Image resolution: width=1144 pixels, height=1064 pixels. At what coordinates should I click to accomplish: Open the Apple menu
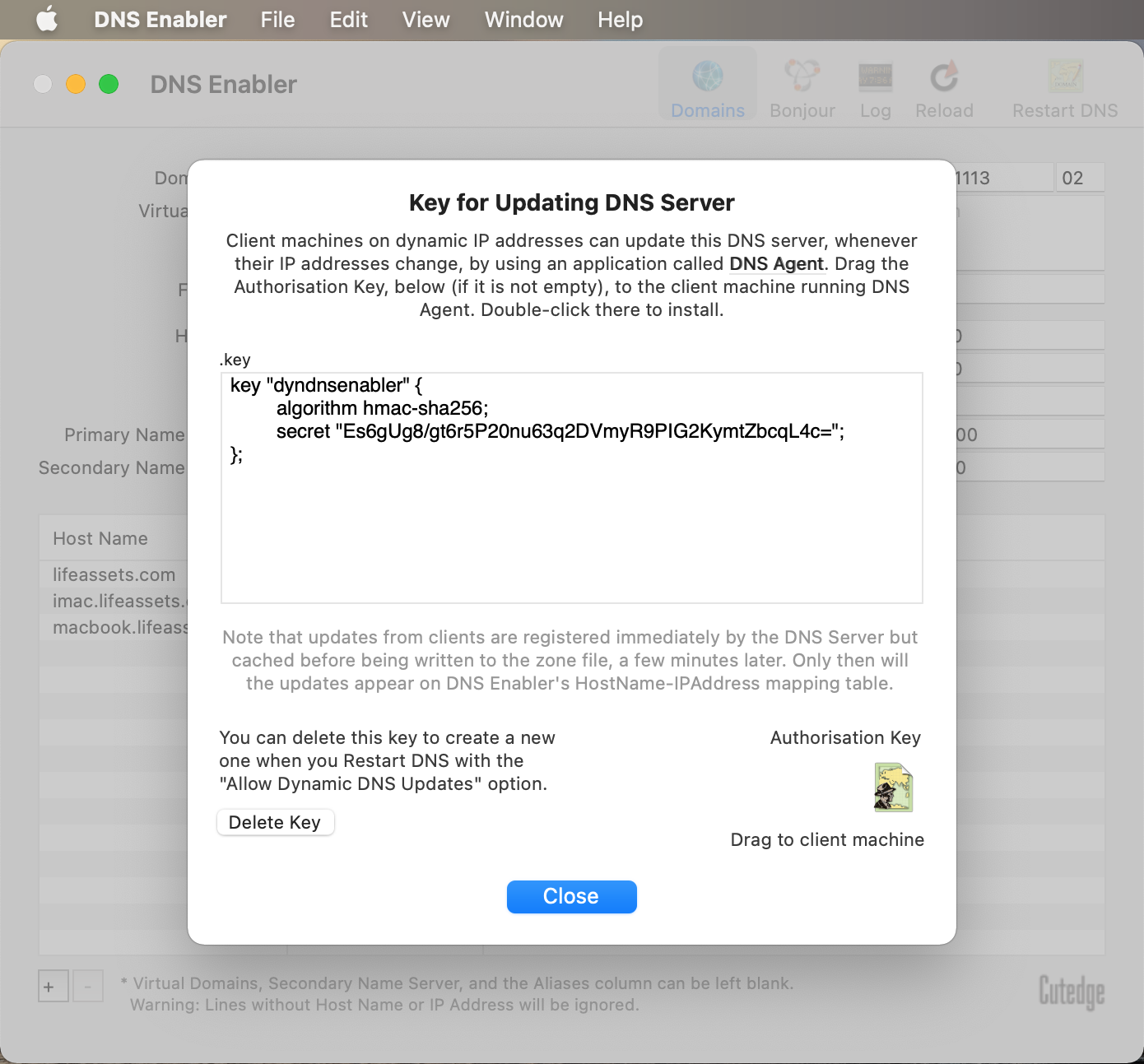click(47, 20)
